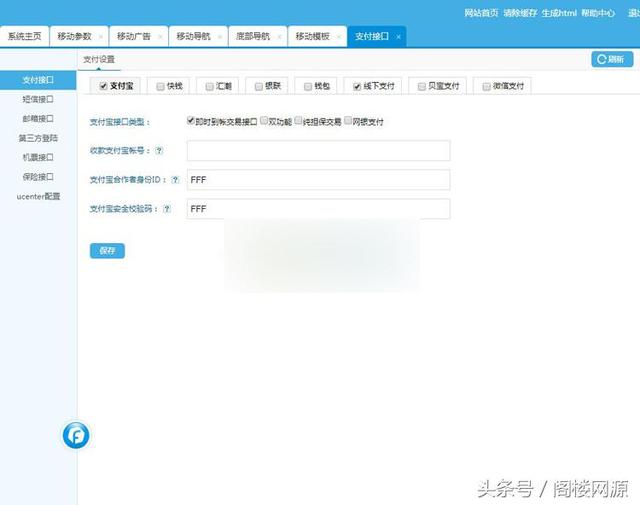Click the 收款支付宝帐号 input field

[x=318, y=150]
